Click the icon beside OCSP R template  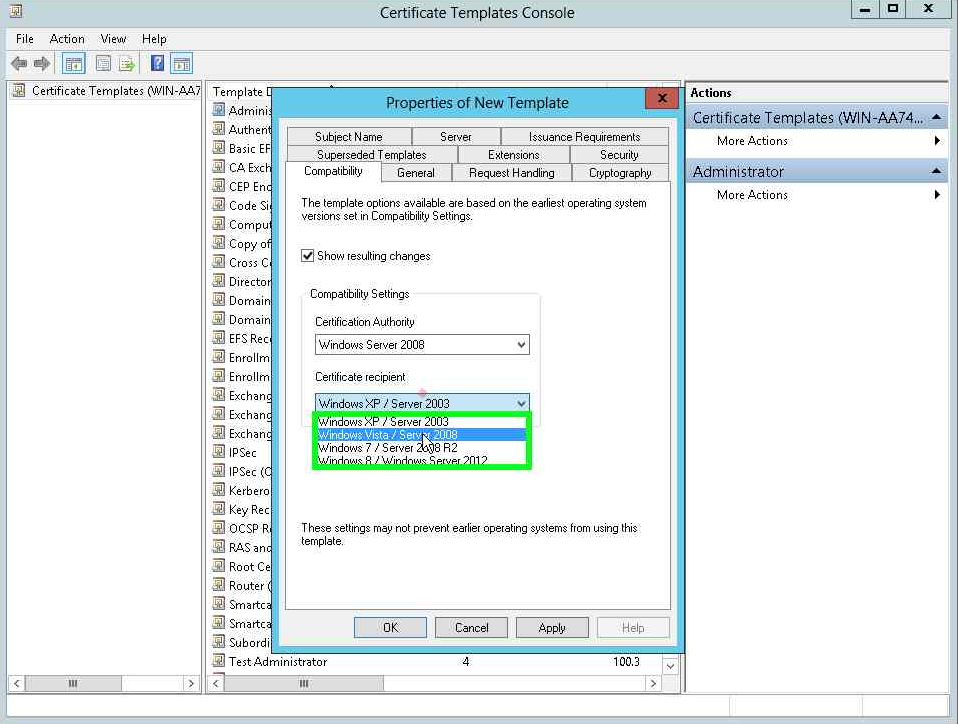[219, 527]
